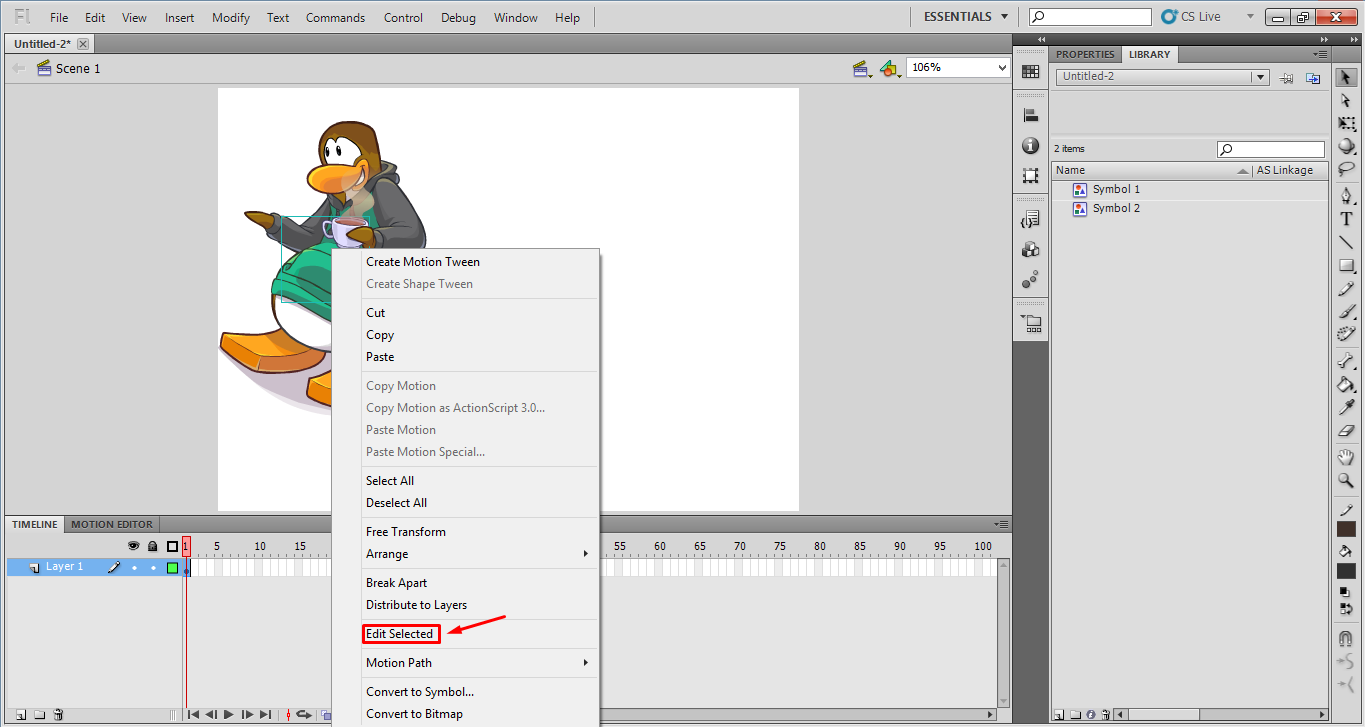Select the Eyedropper tool
The height and width of the screenshot is (727, 1365).
1346,407
